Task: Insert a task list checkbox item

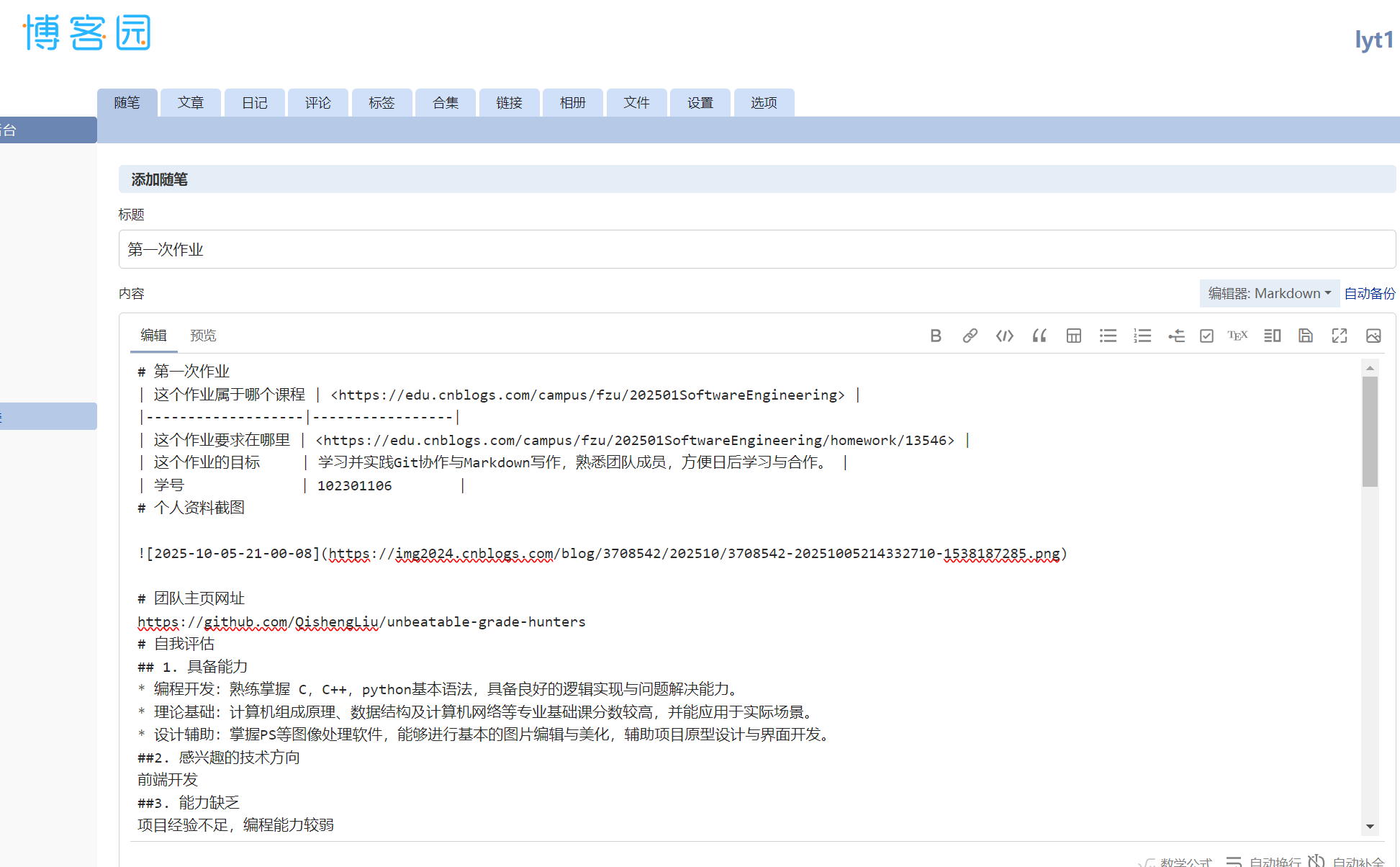Action: click(x=1206, y=336)
